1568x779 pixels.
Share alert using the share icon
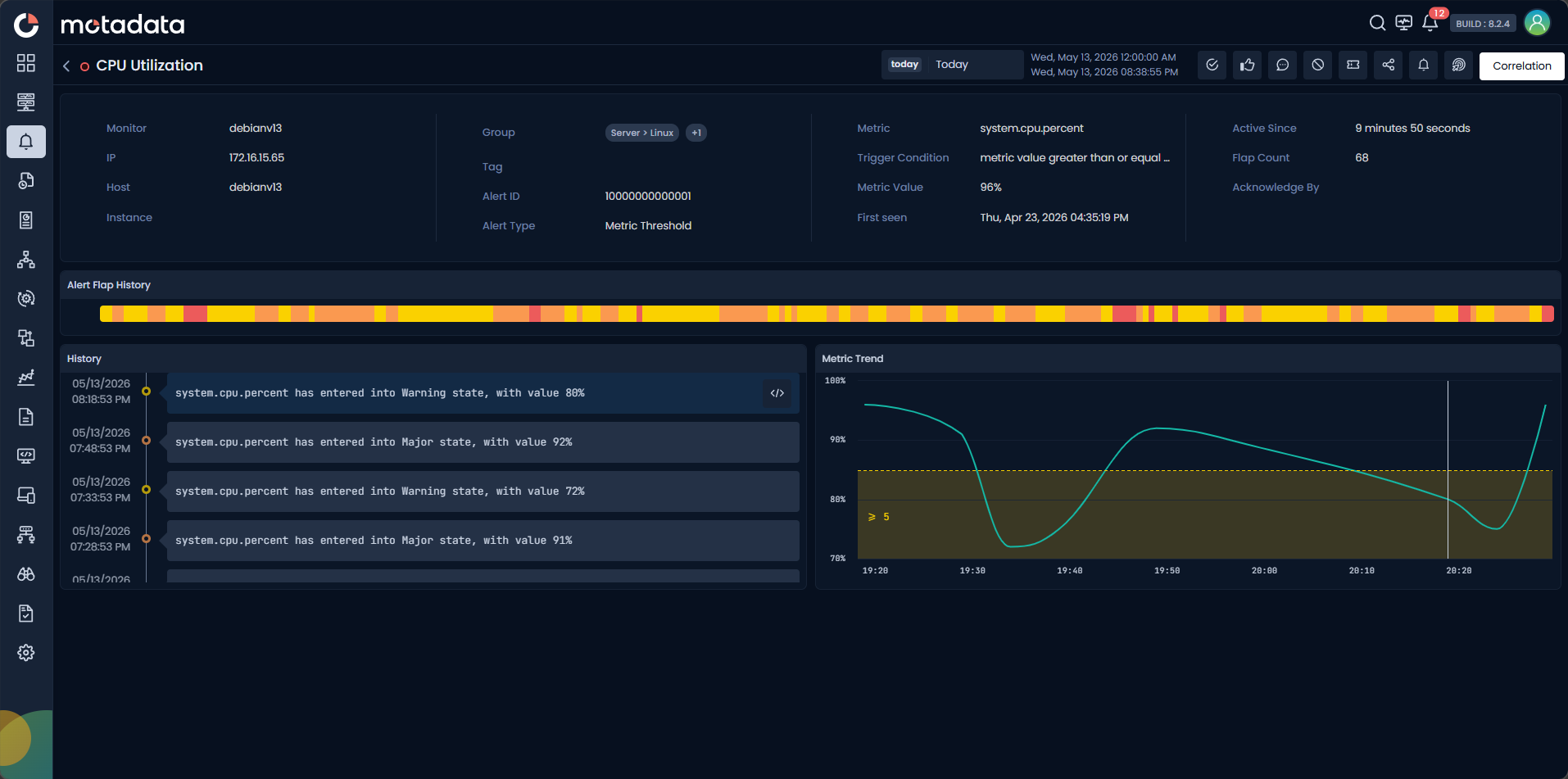coord(1389,65)
